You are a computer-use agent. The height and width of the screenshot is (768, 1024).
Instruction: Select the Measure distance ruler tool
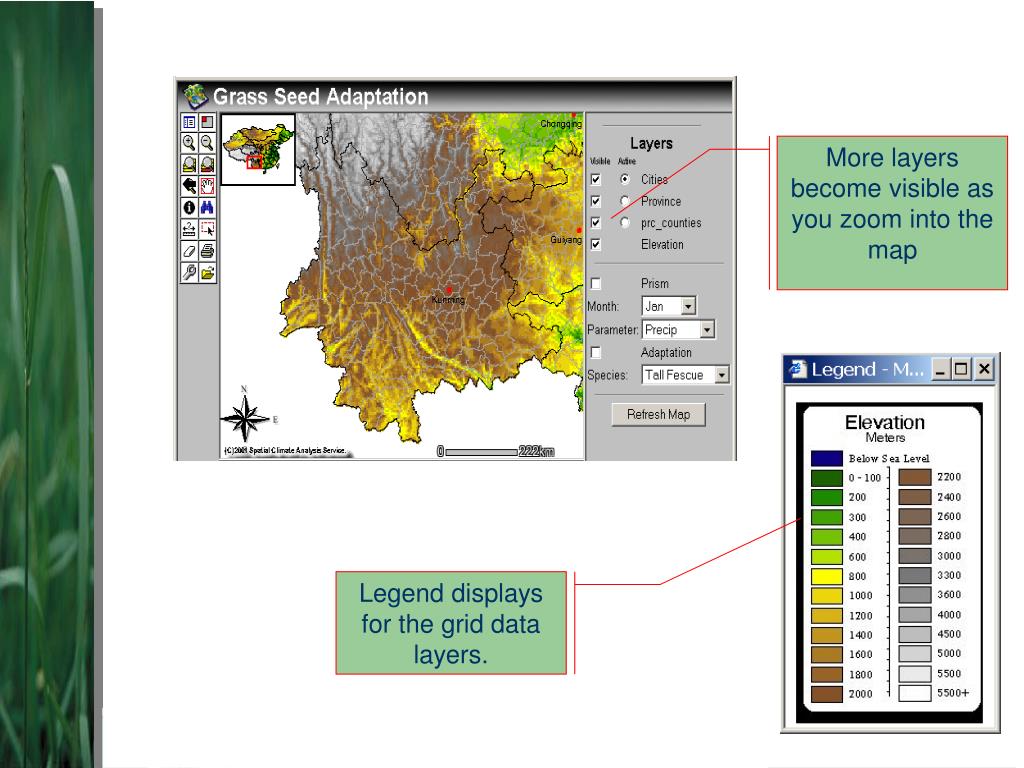(x=189, y=229)
